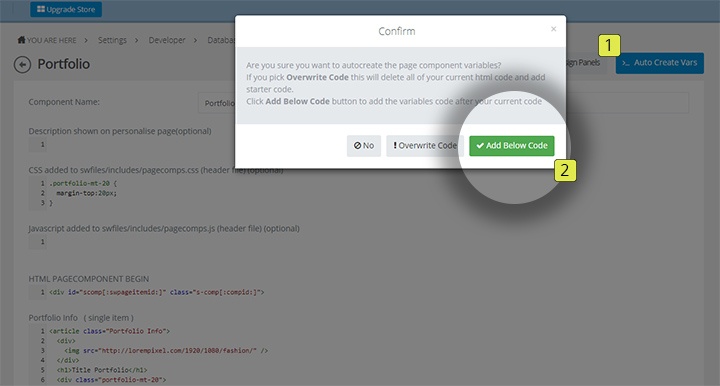
Task: Click Overwrite Code button
Action: pyautogui.click(x=425, y=145)
